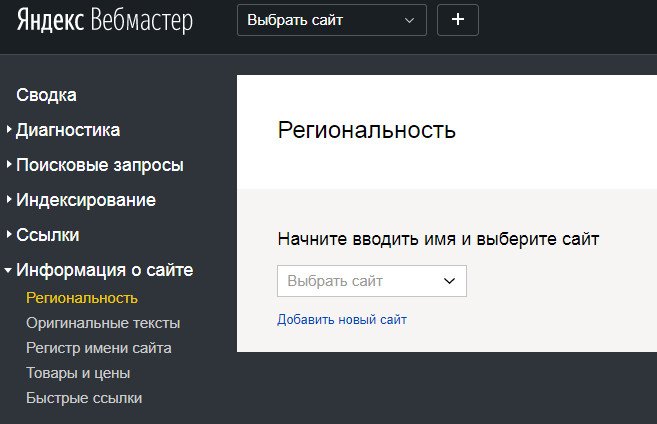657x424 pixels.
Task: Select the Ссылки section label
Action: click(48, 235)
